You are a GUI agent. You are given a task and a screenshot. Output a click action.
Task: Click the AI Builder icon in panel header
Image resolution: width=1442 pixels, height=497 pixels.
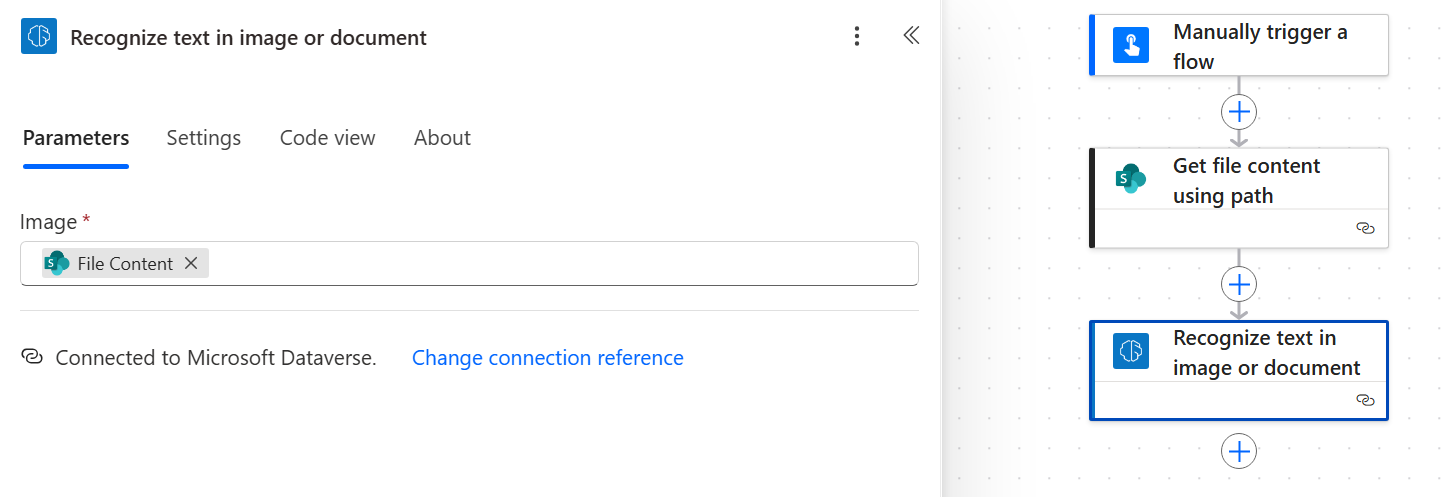[39, 37]
